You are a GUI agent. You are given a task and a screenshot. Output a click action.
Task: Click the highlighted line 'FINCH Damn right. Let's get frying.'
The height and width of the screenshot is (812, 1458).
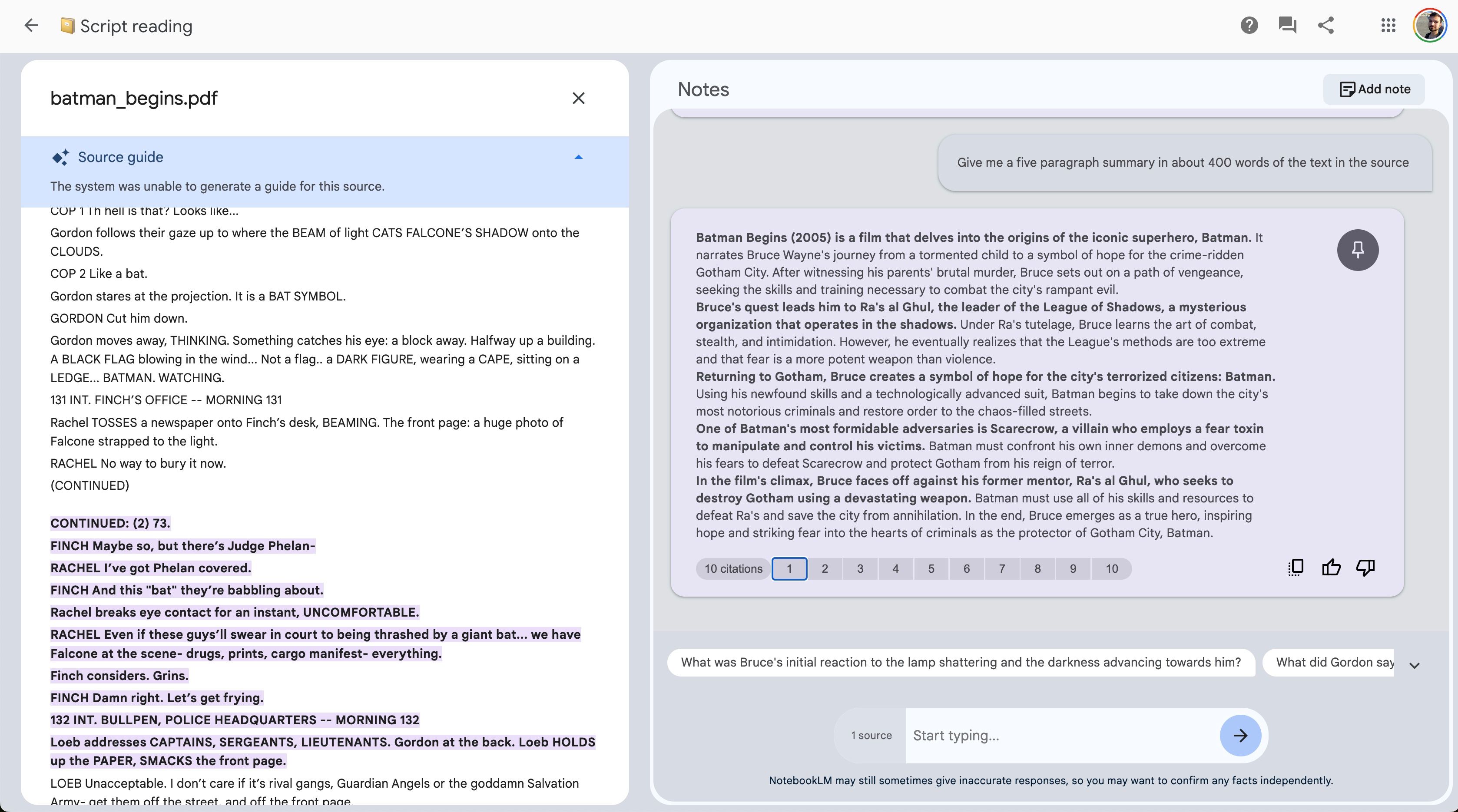pyautogui.click(x=157, y=698)
